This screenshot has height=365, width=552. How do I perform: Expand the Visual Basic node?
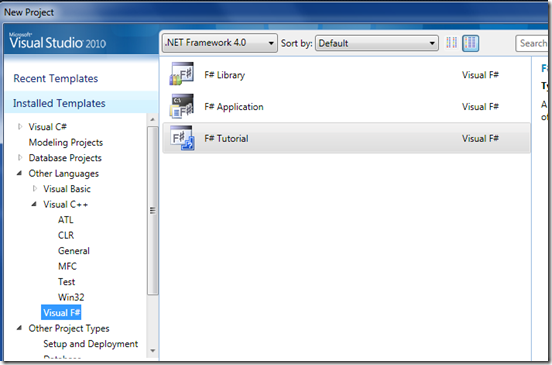35,188
